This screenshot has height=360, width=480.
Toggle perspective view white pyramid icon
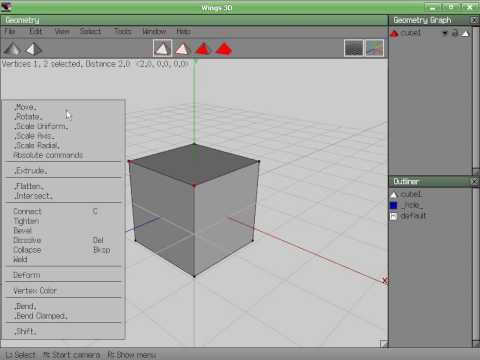click(x=34, y=49)
